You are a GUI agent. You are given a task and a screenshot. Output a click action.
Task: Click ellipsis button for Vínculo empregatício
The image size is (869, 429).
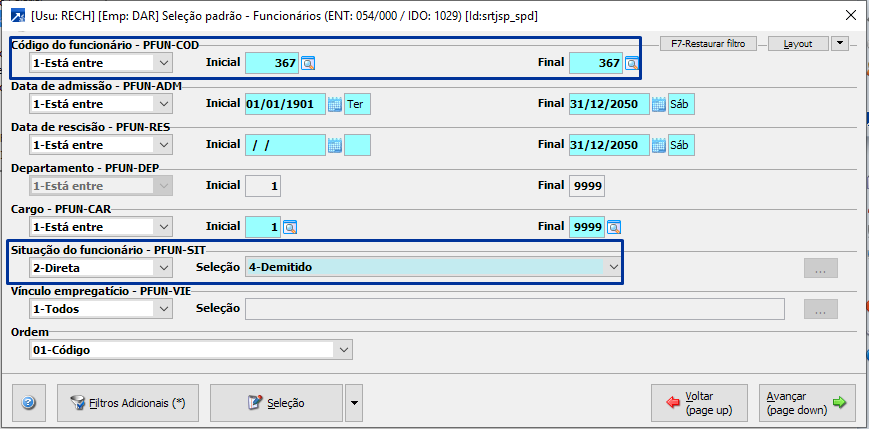pos(821,309)
